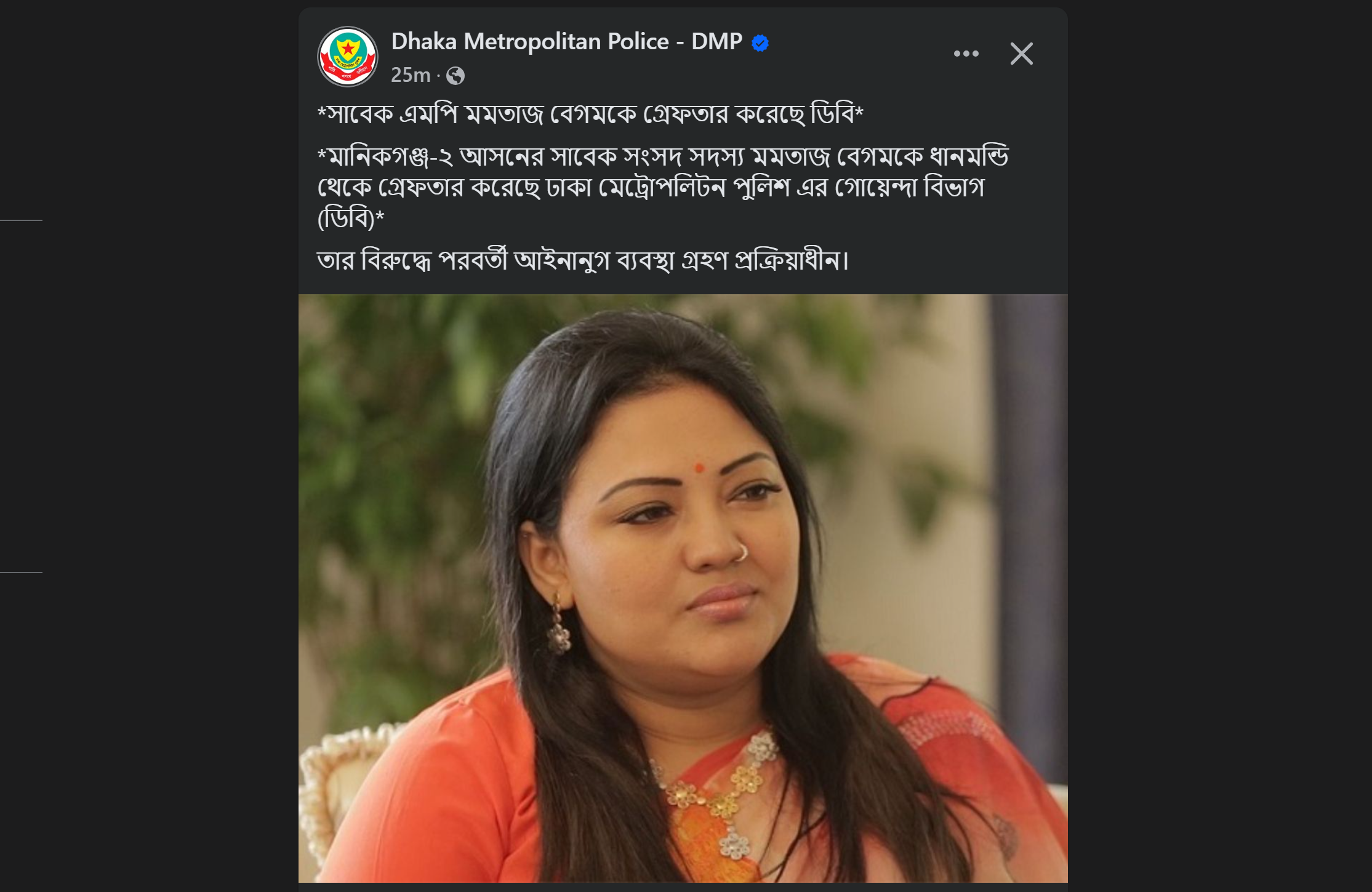Click the red bindi in the photo

coord(699,468)
